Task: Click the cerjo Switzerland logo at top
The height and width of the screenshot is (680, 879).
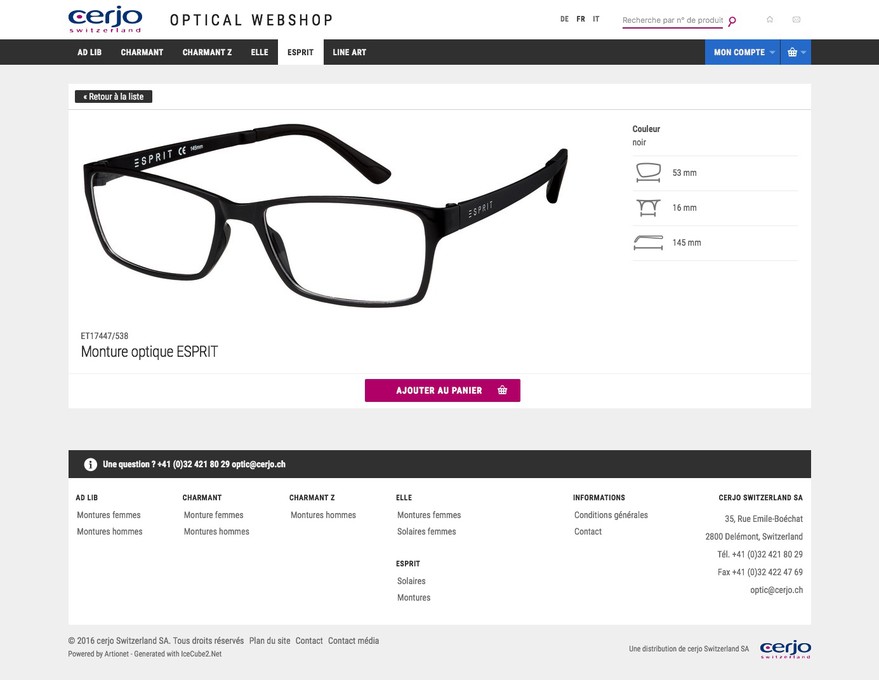Action: pyautogui.click(x=105, y=20)
